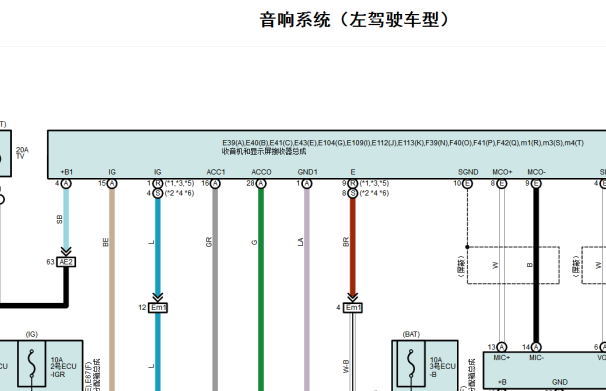Click pin circle A at terminal 16

pyautogui.click(x=215, y=184)
